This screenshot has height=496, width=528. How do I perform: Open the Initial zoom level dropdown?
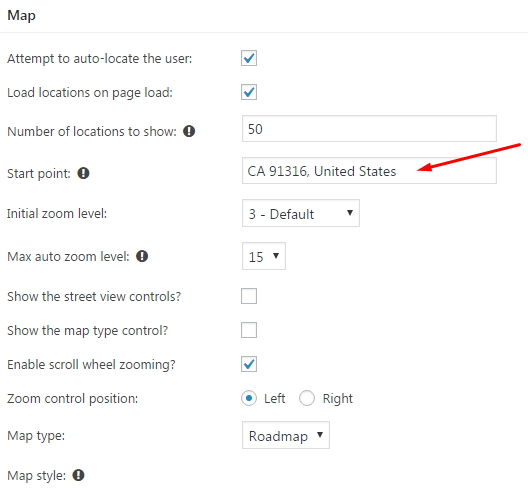(x=301, y=213)
